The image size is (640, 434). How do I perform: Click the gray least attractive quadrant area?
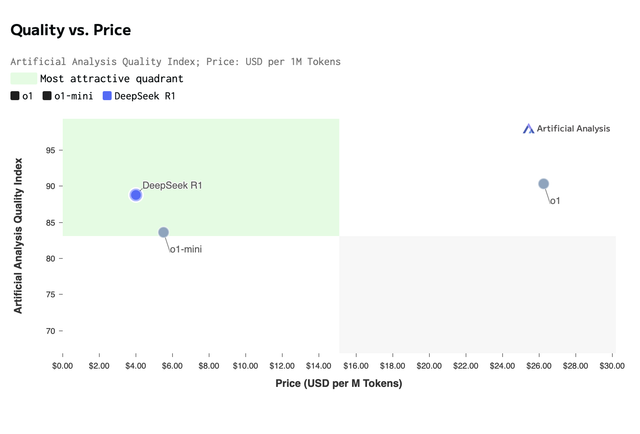pyautogui.click(x=477, y=294)
